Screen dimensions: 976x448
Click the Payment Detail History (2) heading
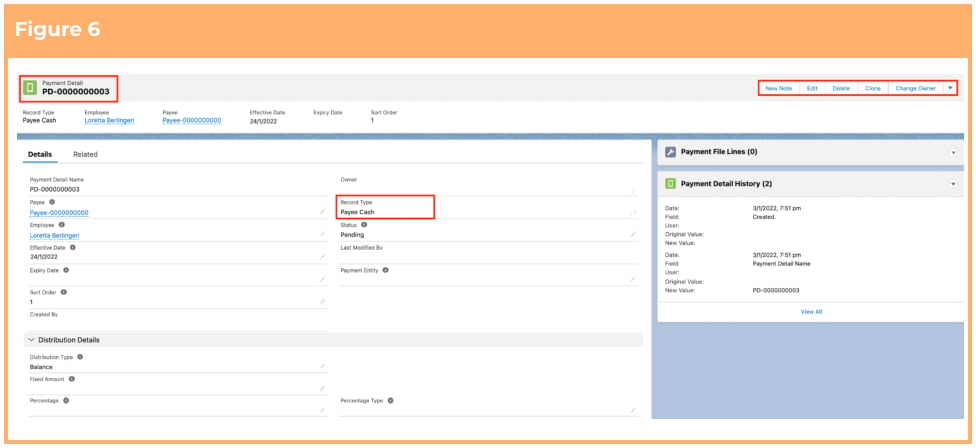tap(726, 184)
